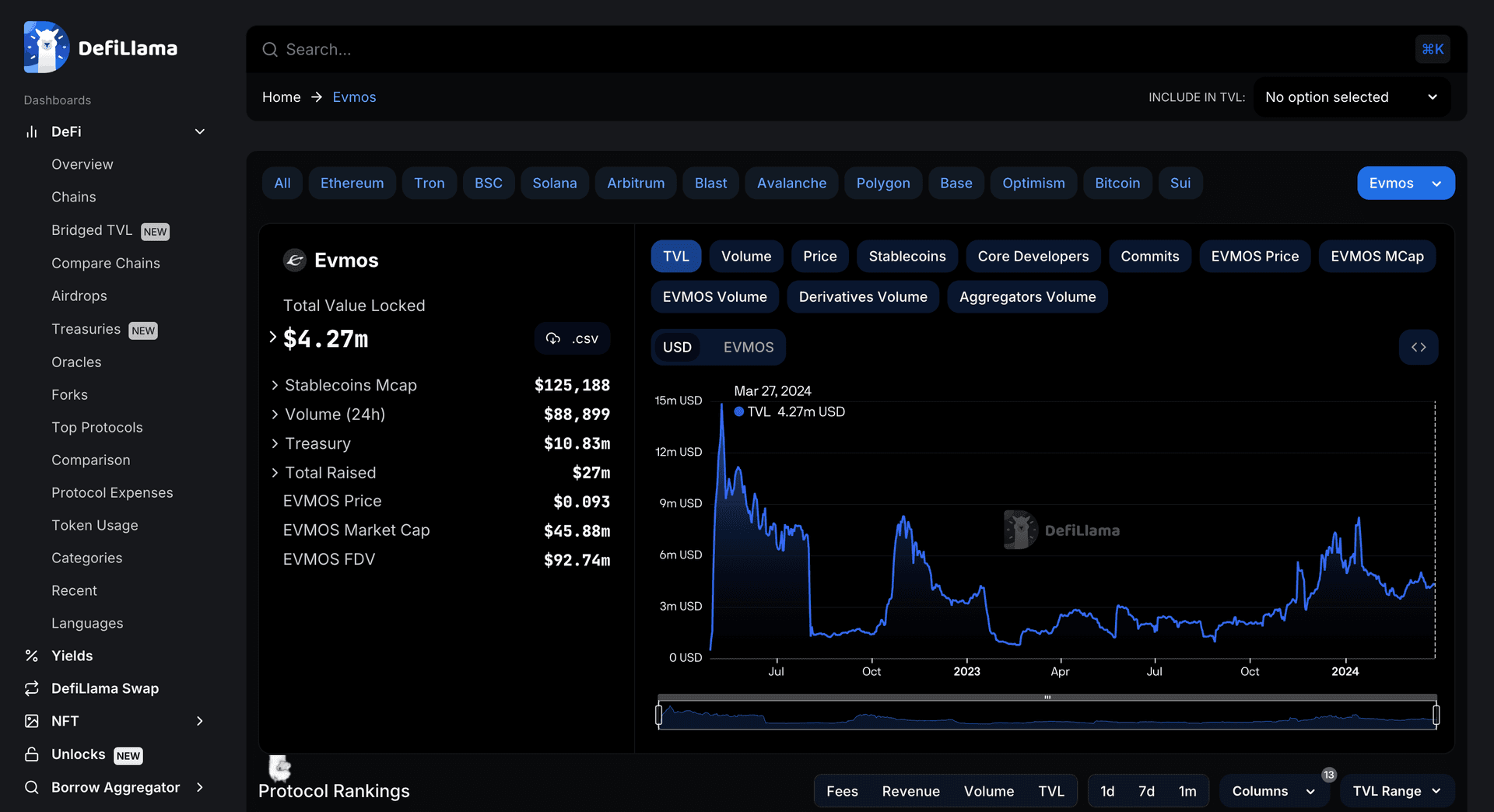1494x812 pixels.
Task: Click the DefiLlama Swap arrows icon
Action: coord(32,688)
